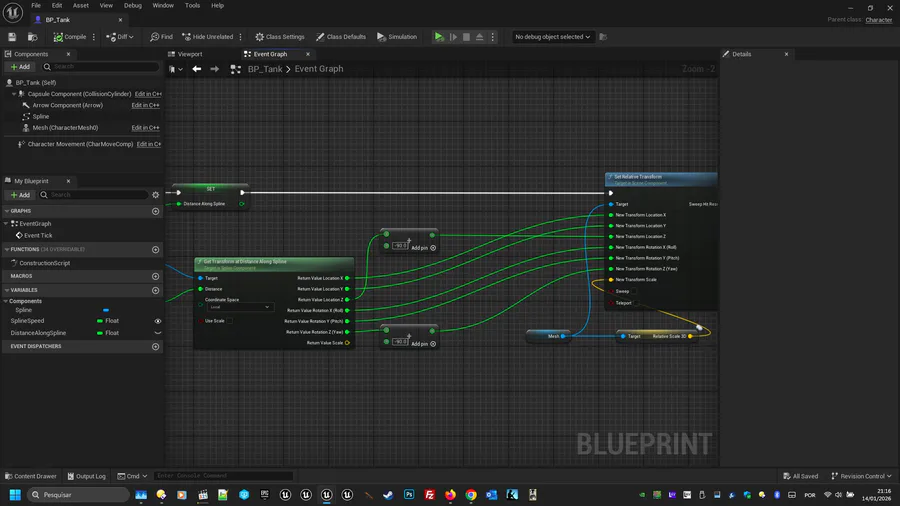
Task: Select Character Movement component
Action: tap(80, 144)
